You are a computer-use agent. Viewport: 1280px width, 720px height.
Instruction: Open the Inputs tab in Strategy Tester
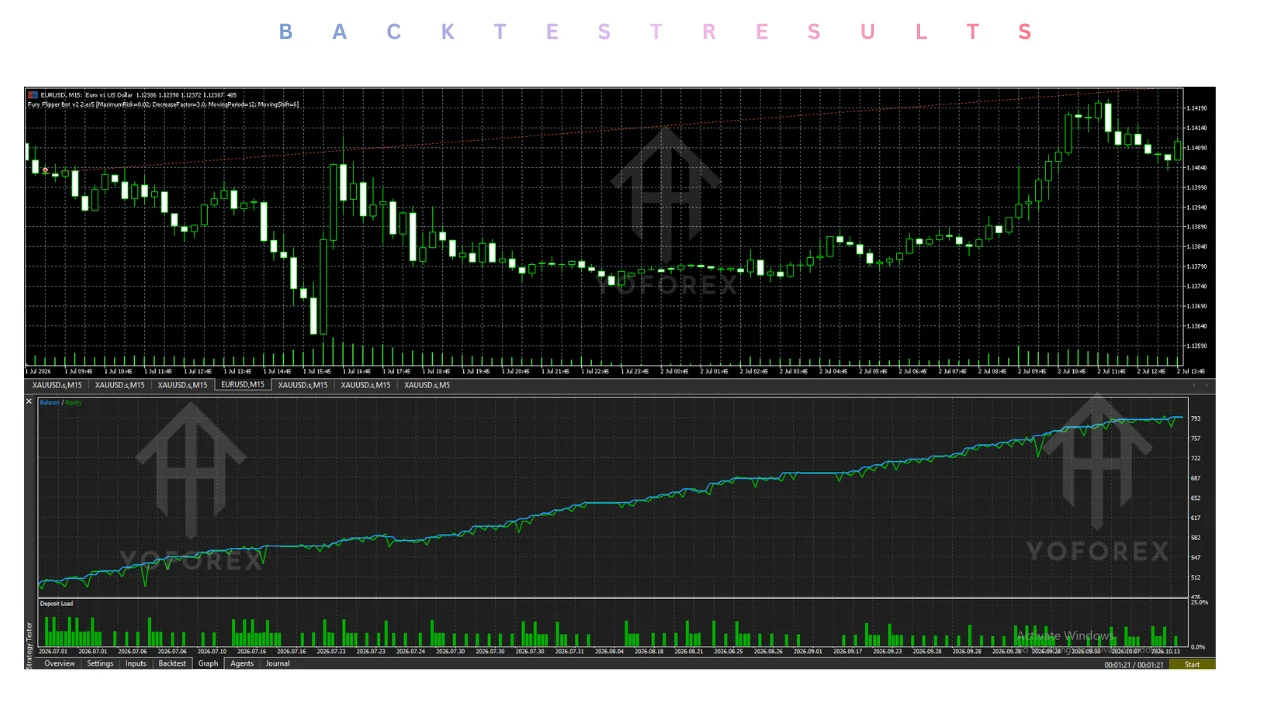(x=136, y=663)
